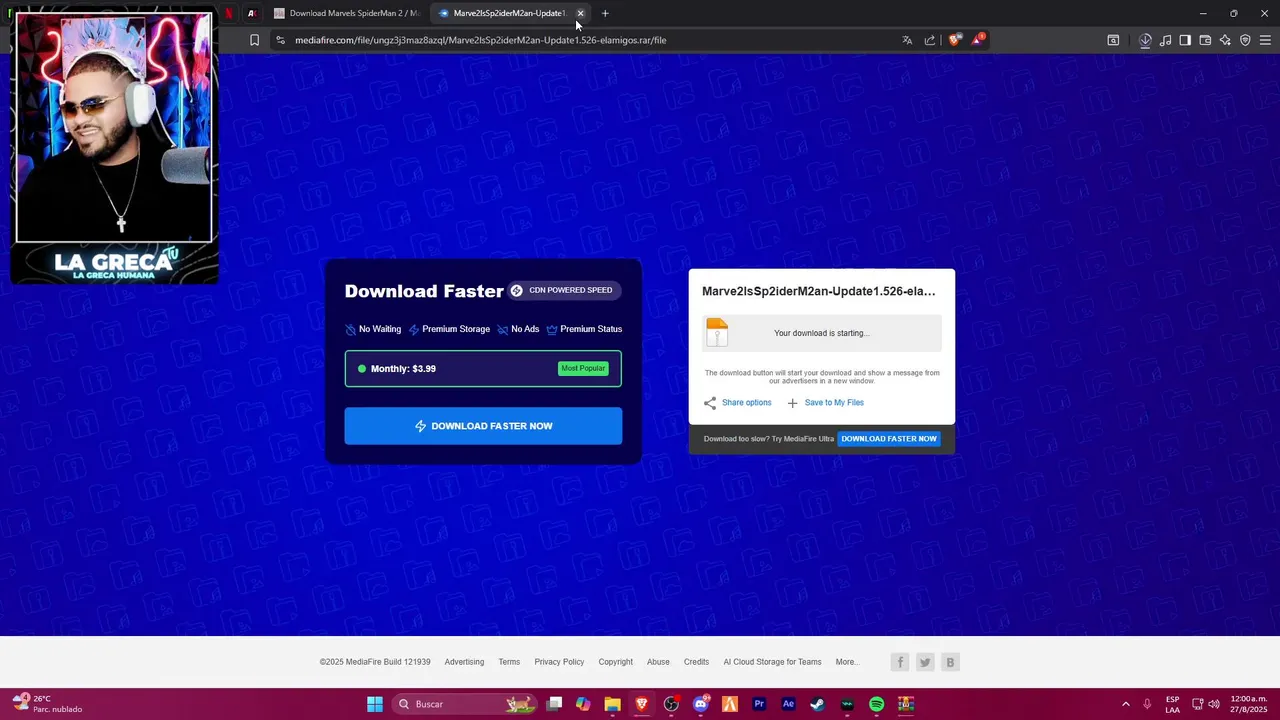Select the Monthly $3.99 plan option

483,368
